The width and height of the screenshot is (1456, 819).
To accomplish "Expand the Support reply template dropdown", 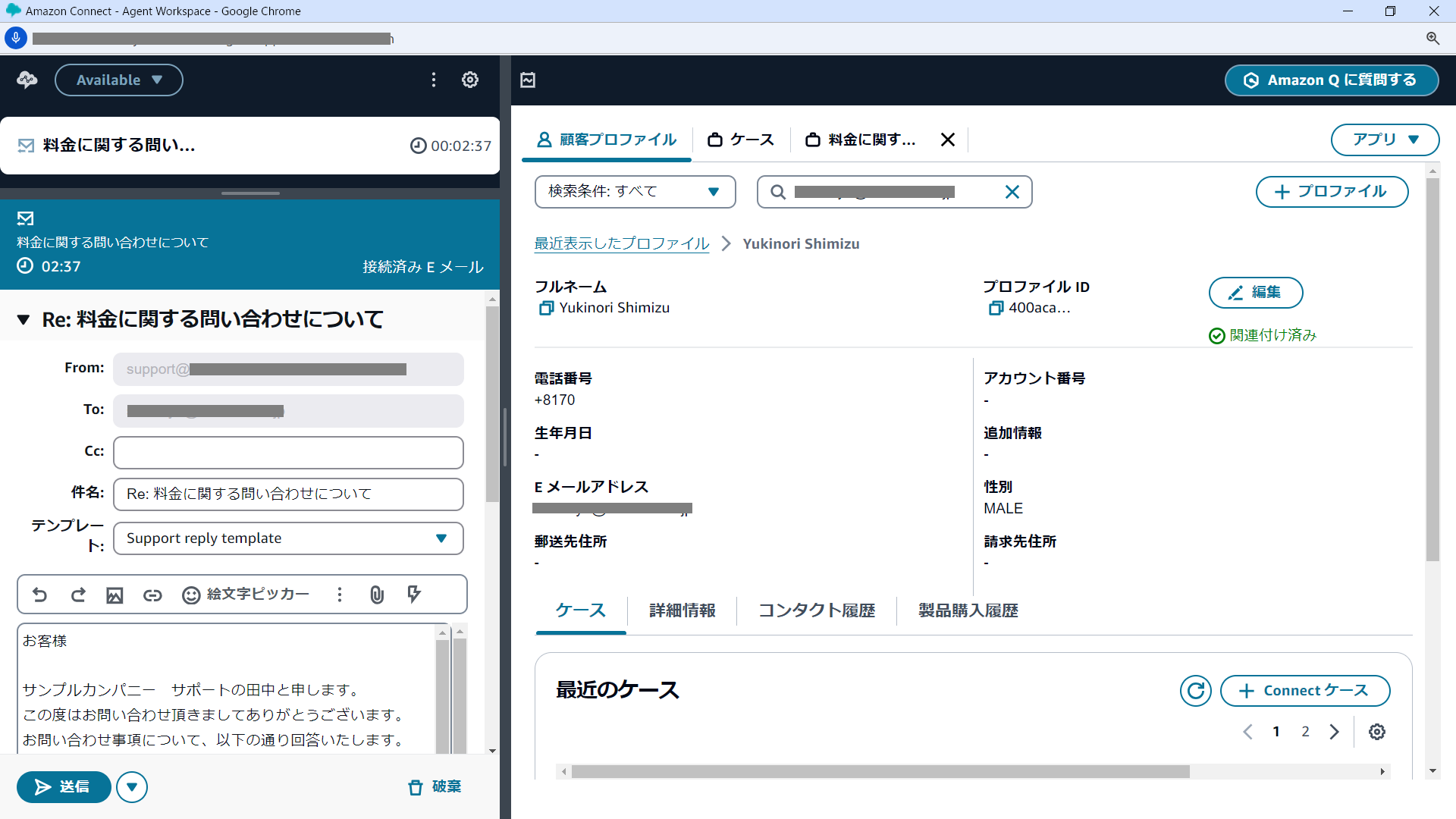I will coord(288,538).
